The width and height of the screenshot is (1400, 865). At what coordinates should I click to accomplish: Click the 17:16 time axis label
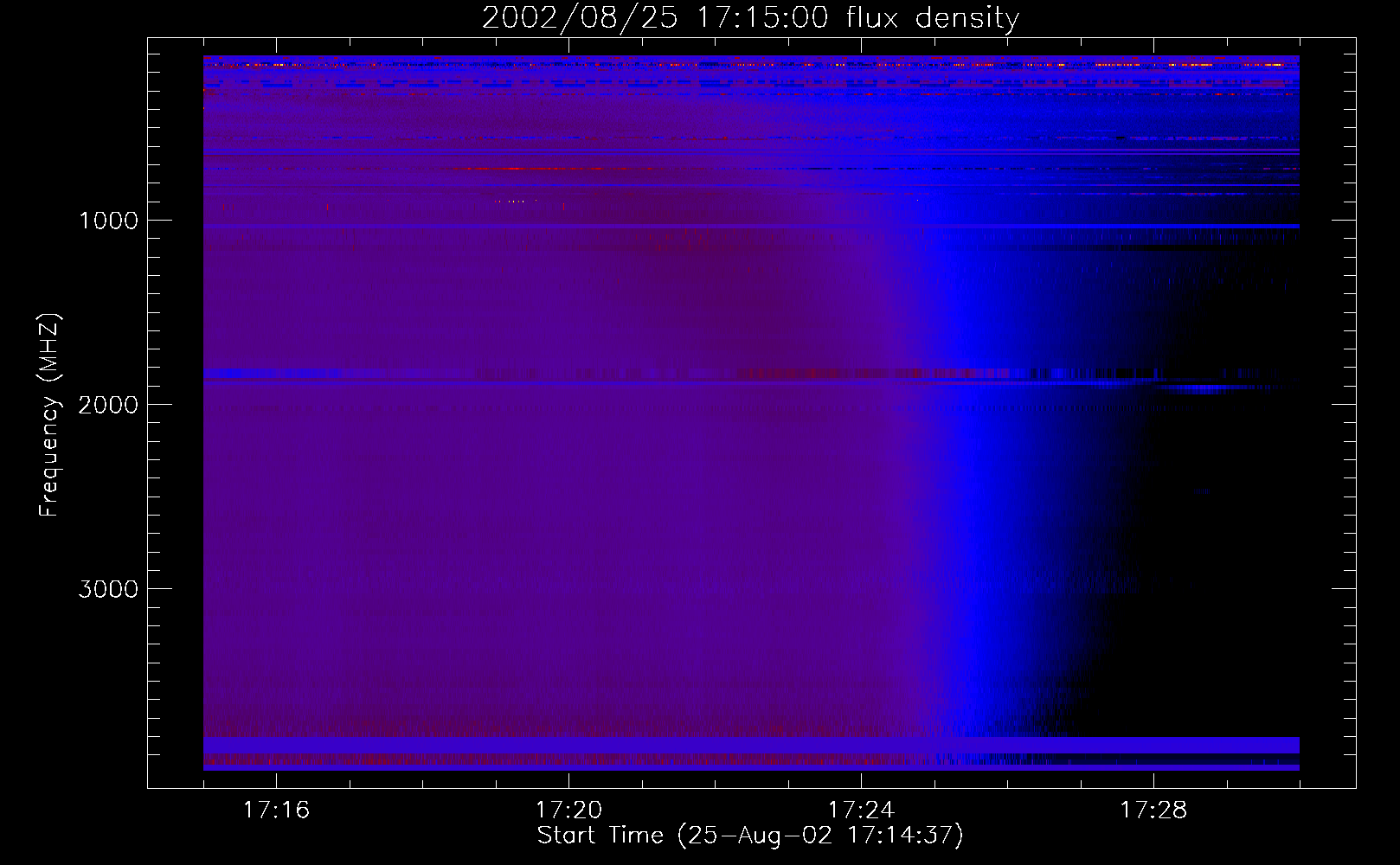pyautogui.click(x=277, y=811)
